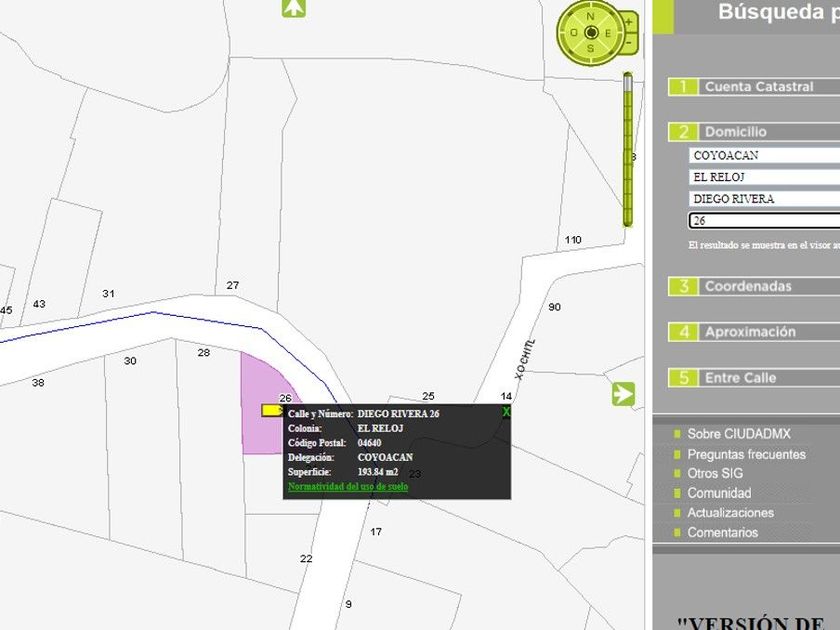Click the E (east) compass direction
This screenshot has width=840, height=630.
(x=607, y=32)
